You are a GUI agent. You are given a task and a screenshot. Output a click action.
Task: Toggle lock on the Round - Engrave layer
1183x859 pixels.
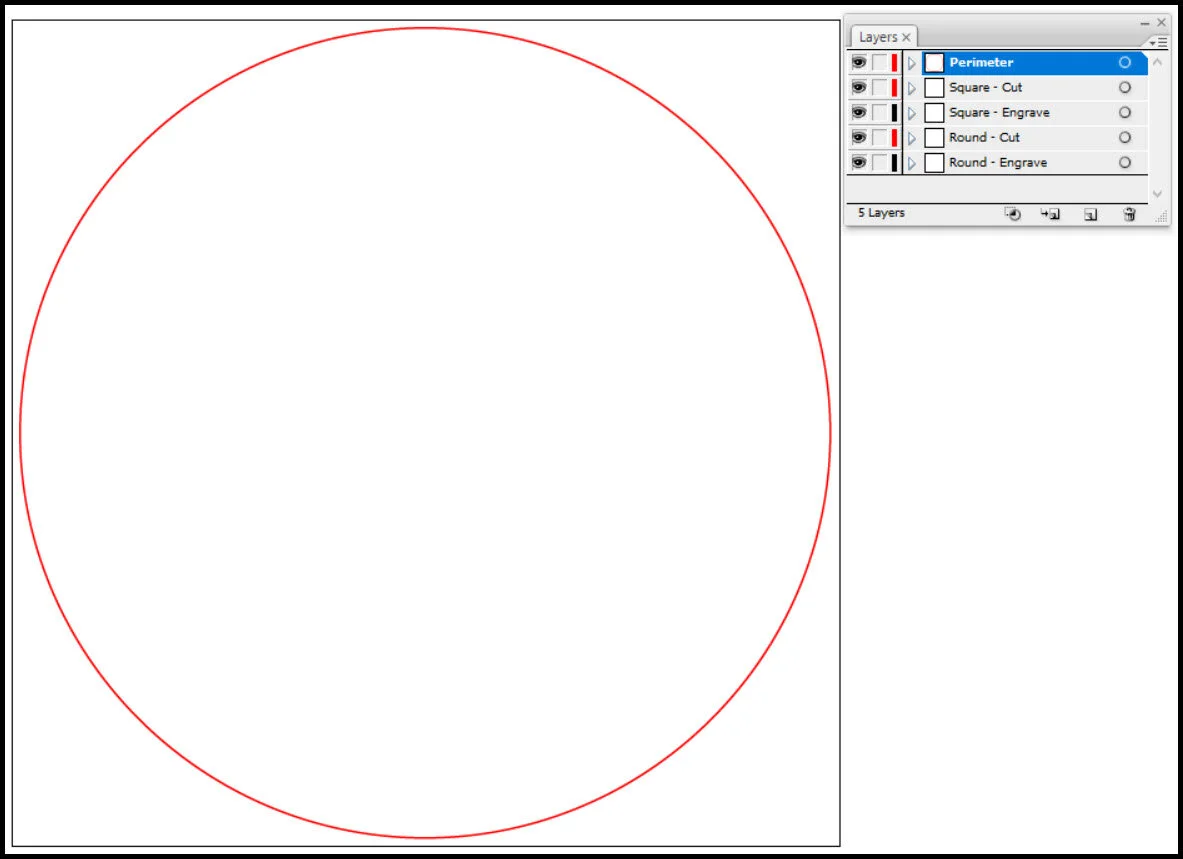point(880,162)
